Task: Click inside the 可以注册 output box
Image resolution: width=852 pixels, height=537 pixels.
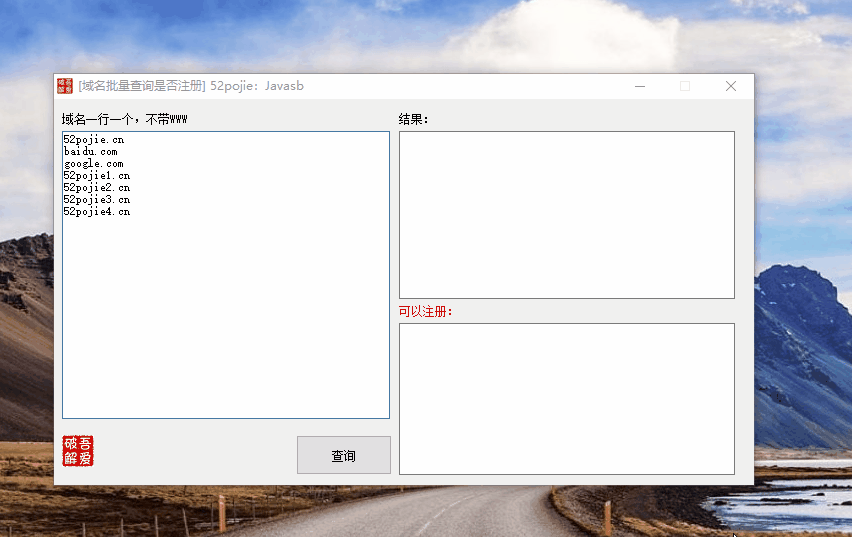Action: pos(567,399)
